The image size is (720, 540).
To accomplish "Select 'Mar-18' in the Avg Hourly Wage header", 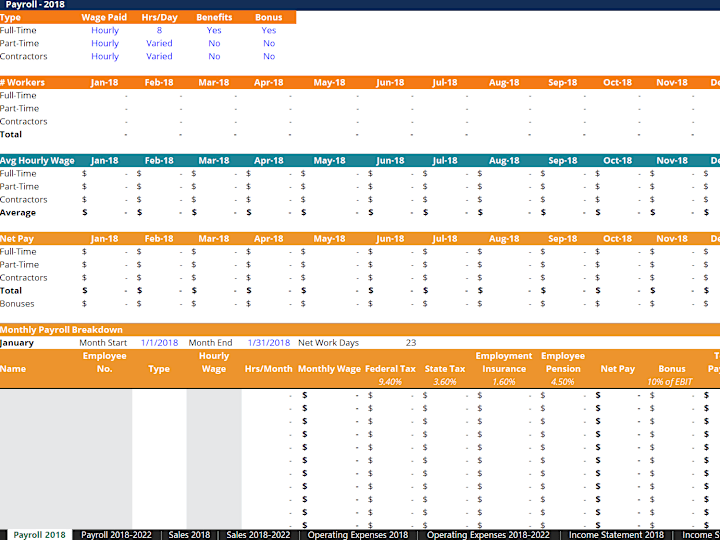I will pyautogui.click(x=214, y=161).
